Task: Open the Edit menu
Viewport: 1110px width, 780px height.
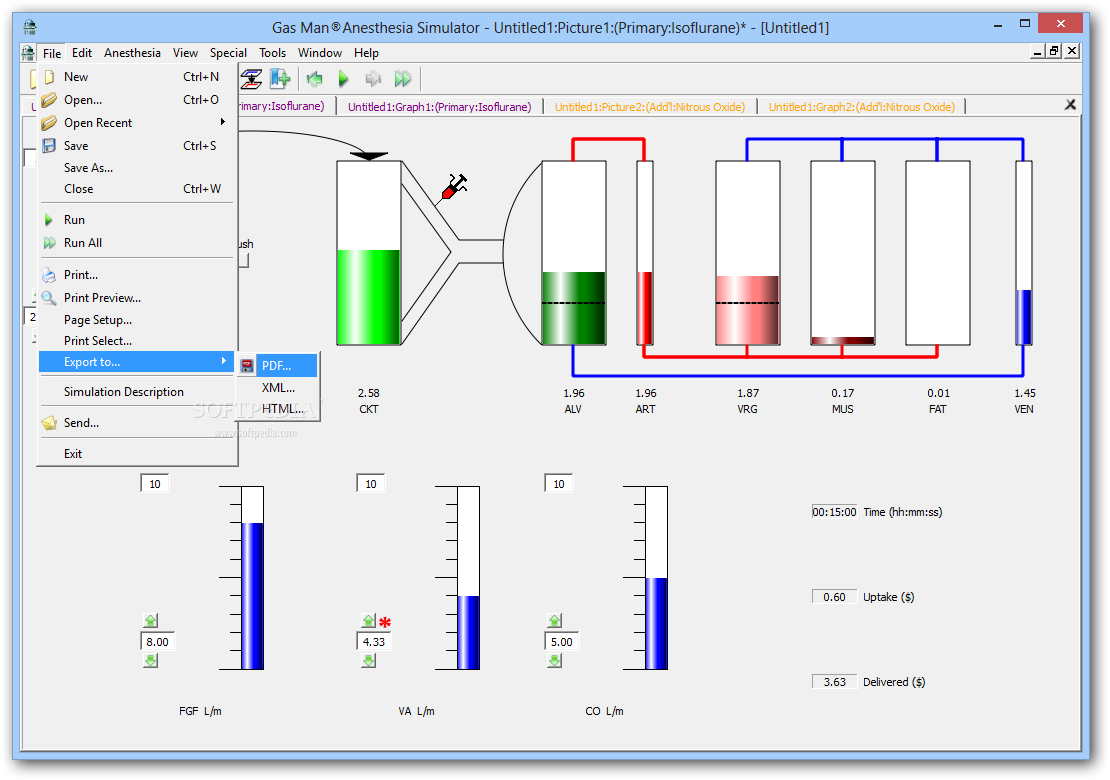Action: point(81,52)
